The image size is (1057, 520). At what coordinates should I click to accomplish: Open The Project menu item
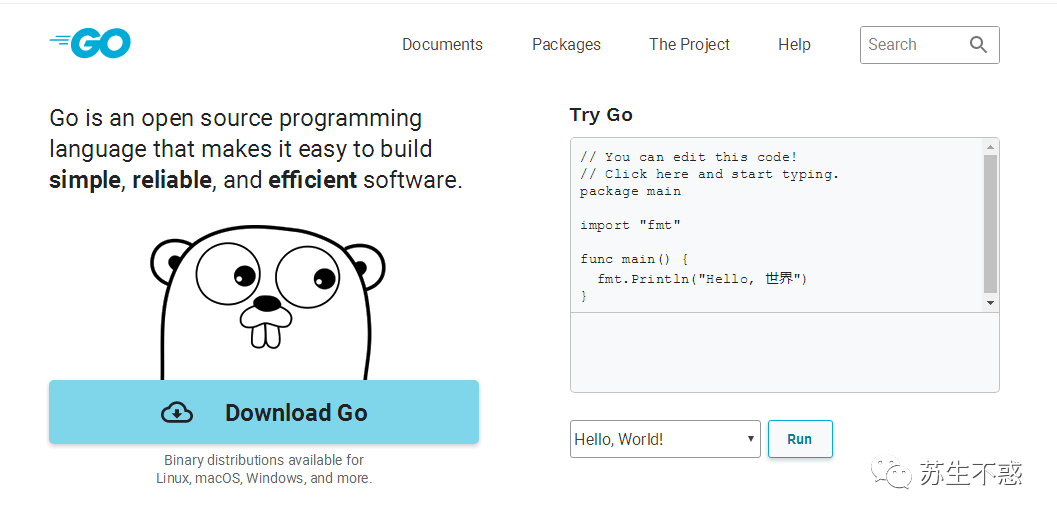689,45
